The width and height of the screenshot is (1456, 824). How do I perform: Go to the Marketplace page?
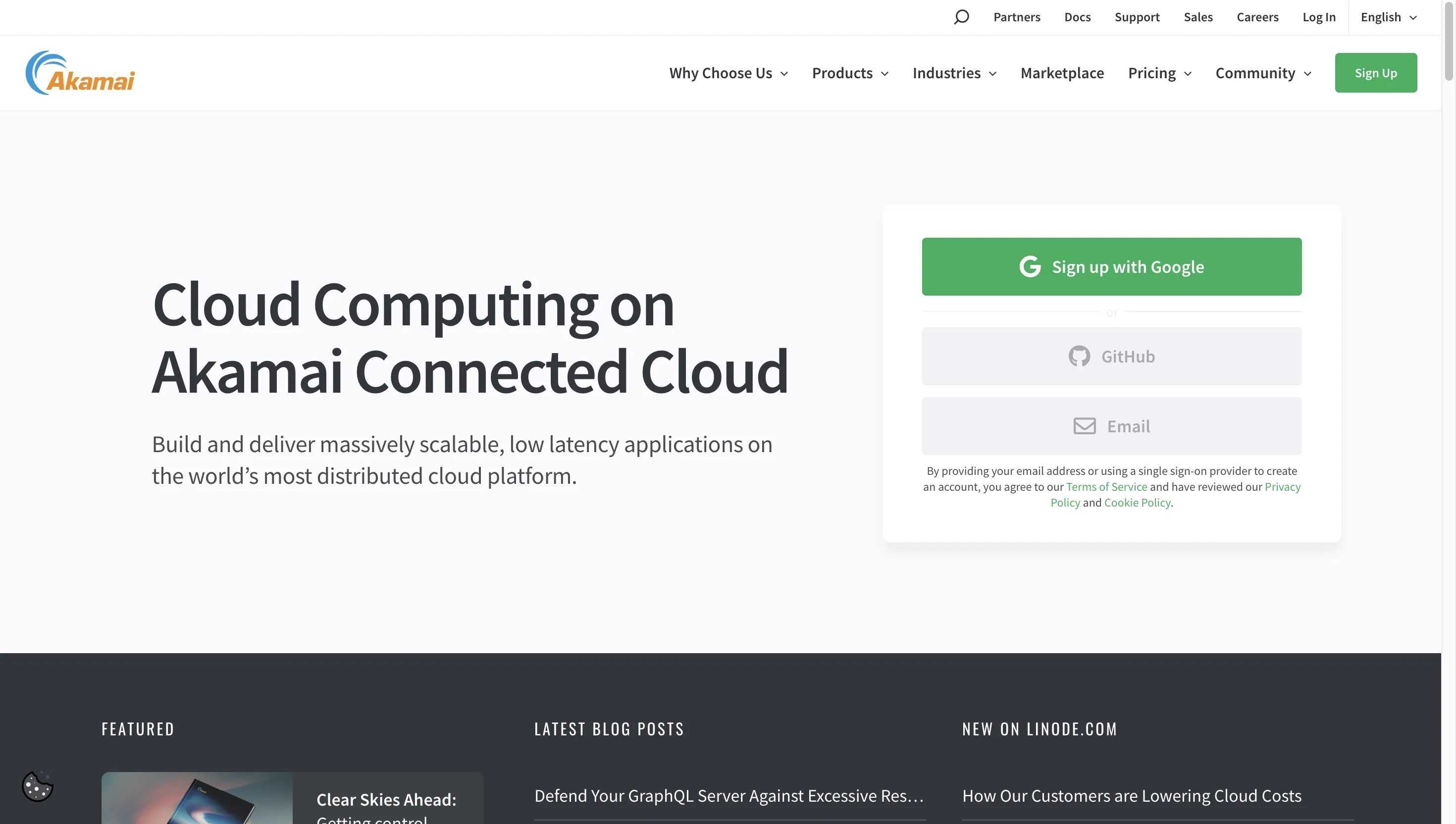(x=1062, y=72)
